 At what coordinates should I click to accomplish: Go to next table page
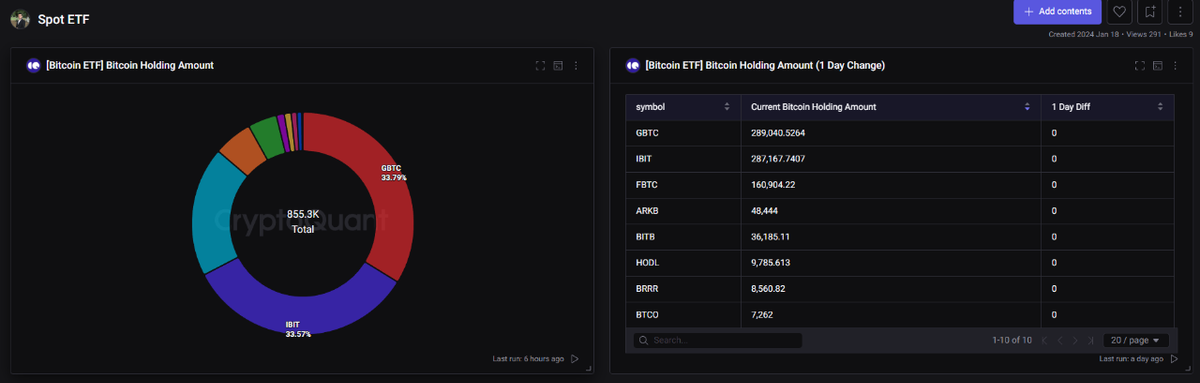point(1075,340)
